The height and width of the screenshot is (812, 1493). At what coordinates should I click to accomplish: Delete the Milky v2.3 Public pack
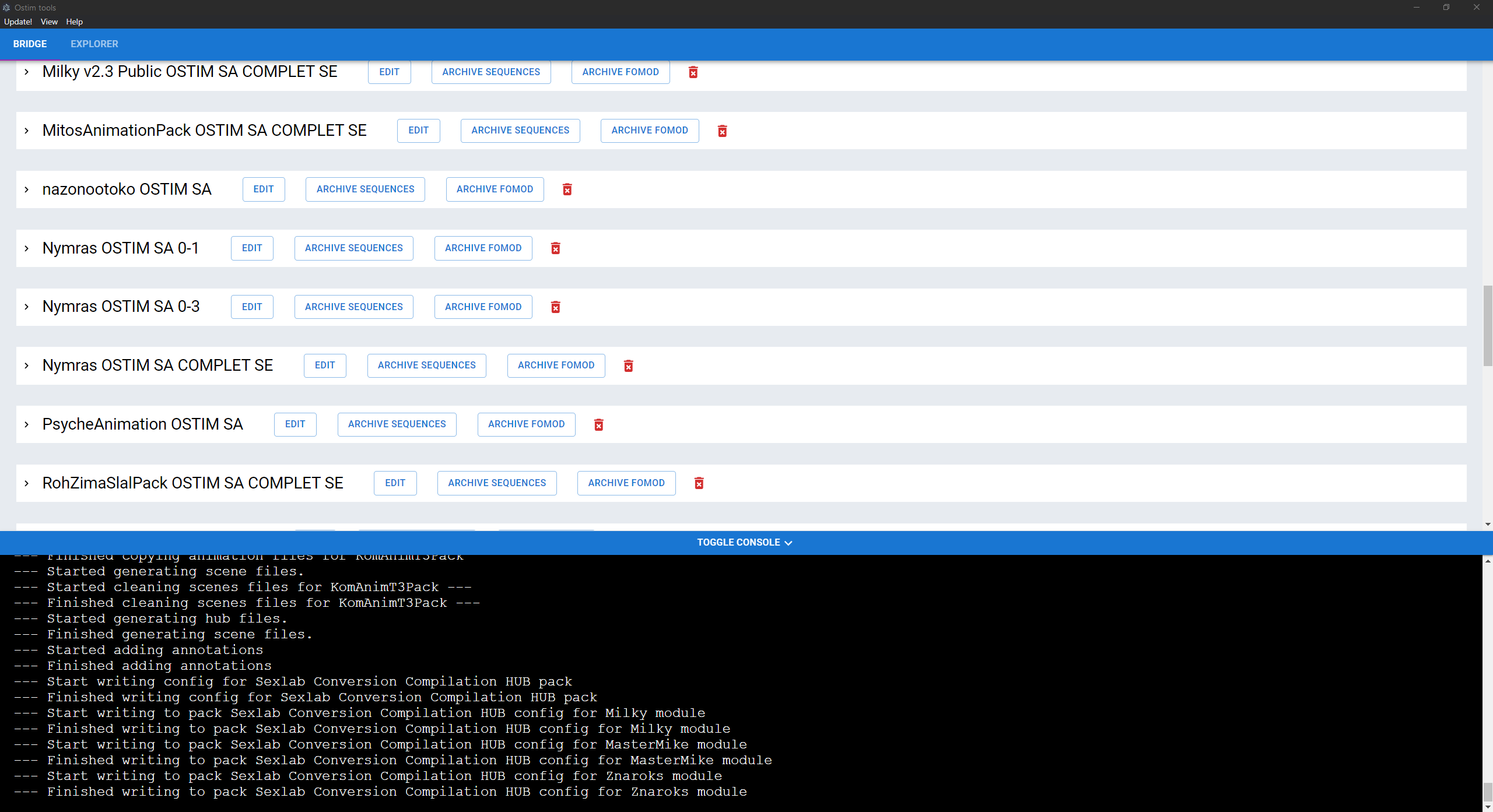point(693,72)
